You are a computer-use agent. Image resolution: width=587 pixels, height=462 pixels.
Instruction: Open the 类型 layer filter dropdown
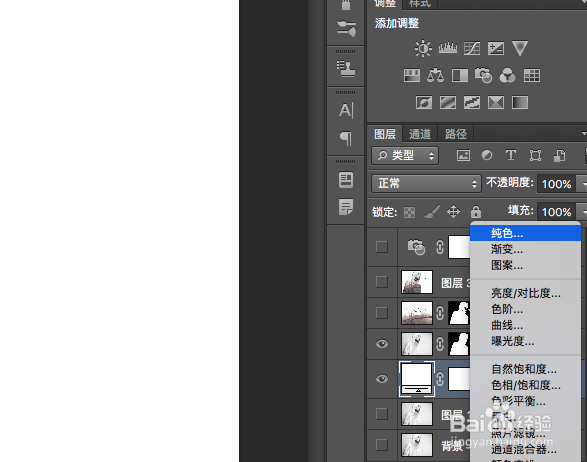point(405,155)
